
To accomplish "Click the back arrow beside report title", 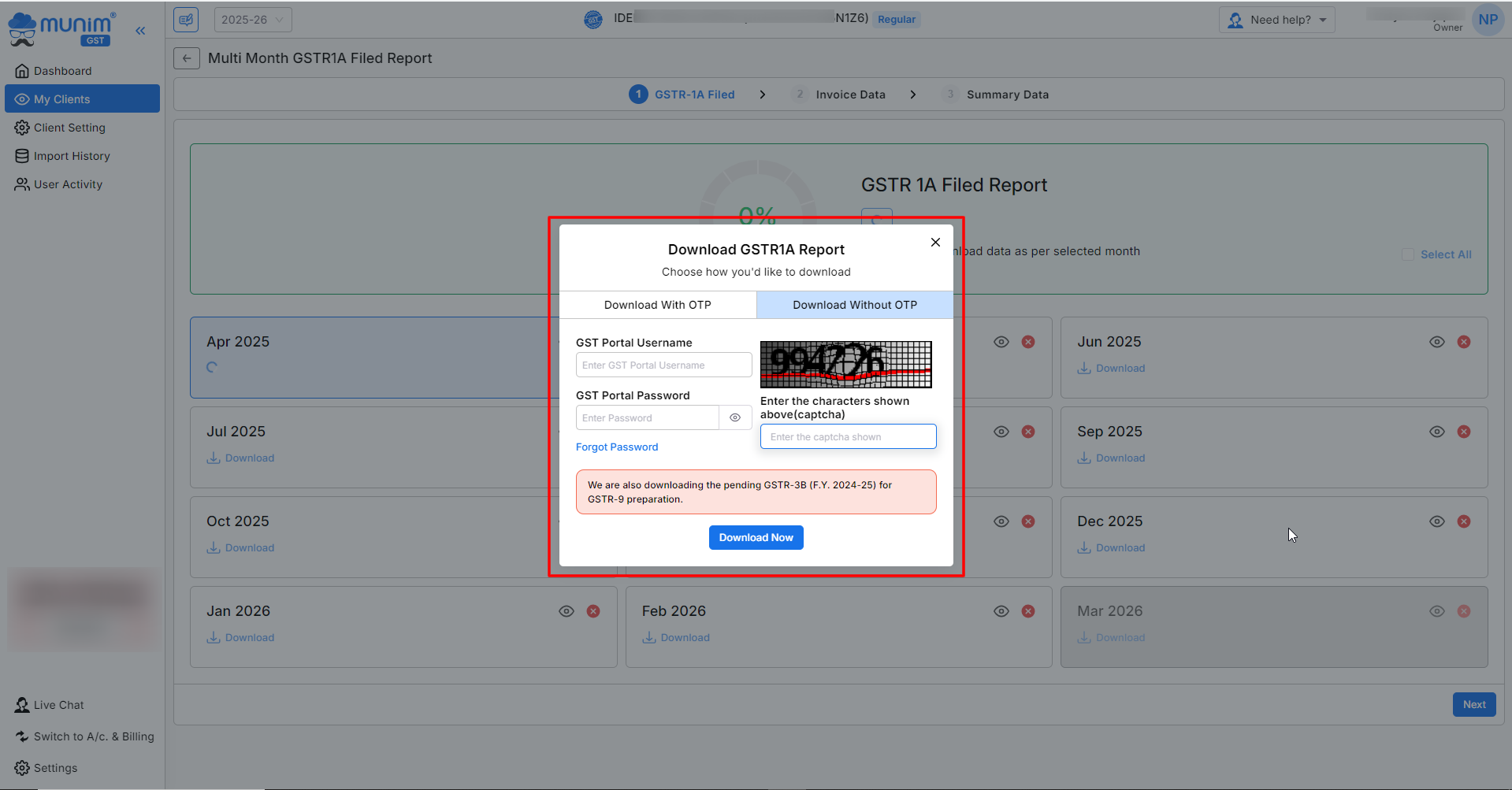I will point(187,58).
